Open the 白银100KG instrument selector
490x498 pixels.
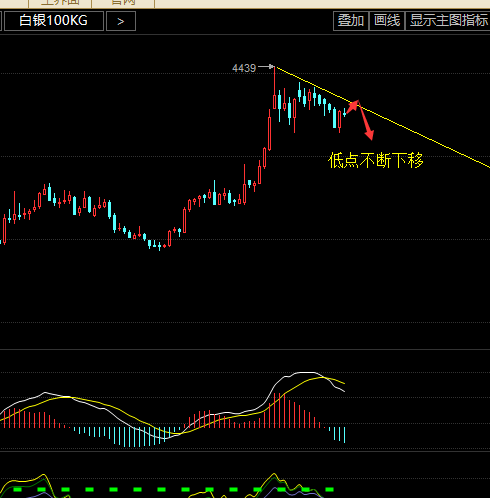[x=54, y=21]
